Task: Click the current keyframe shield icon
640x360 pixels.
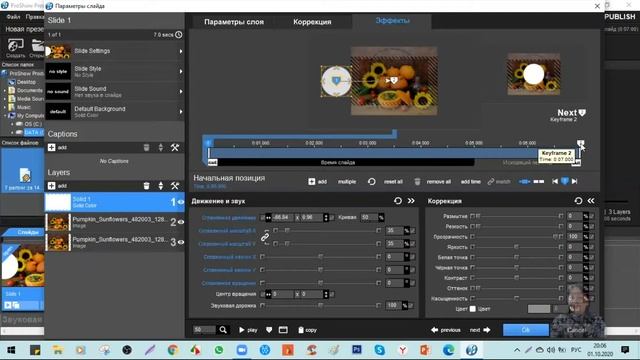Action: coord(564,181)
